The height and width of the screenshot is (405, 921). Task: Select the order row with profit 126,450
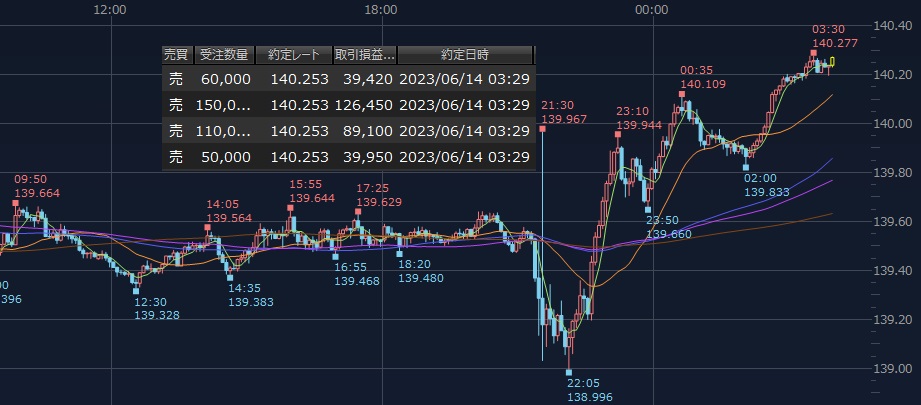point(348,104)
